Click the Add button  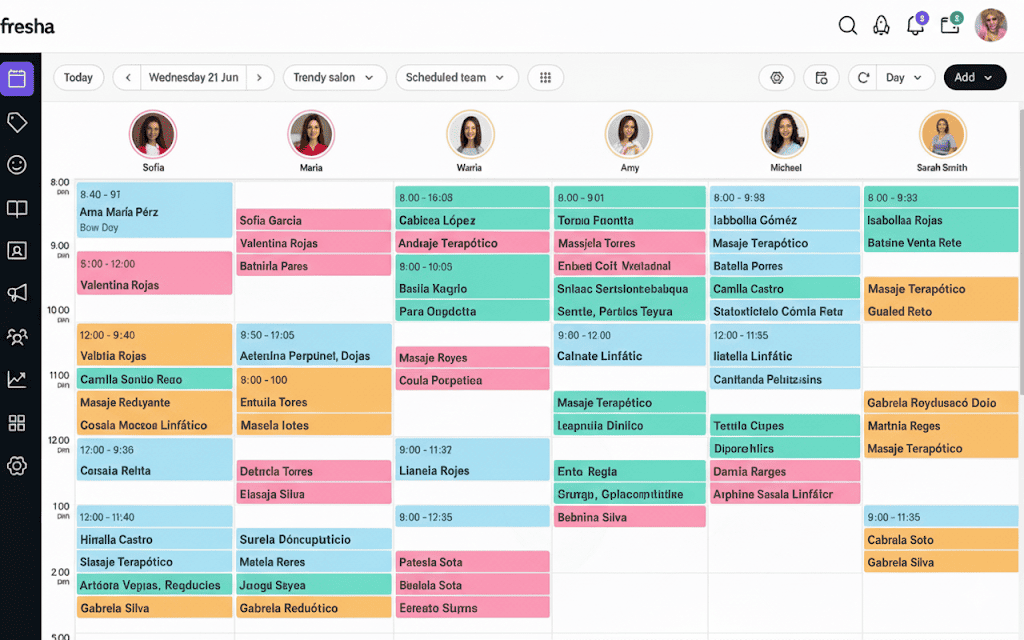tap(974, 78)
